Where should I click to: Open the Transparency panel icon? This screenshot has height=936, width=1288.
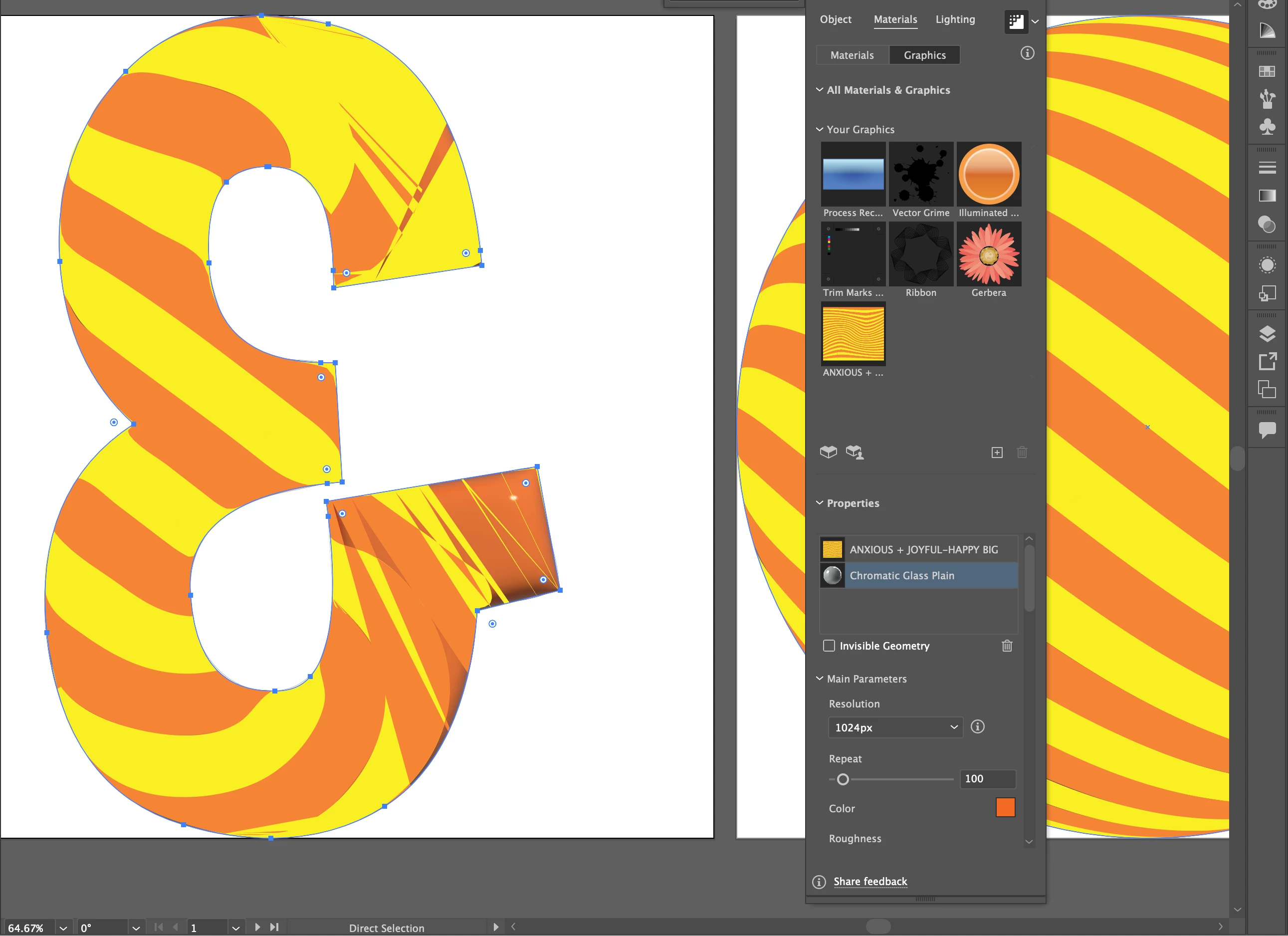click(1267, 225)
